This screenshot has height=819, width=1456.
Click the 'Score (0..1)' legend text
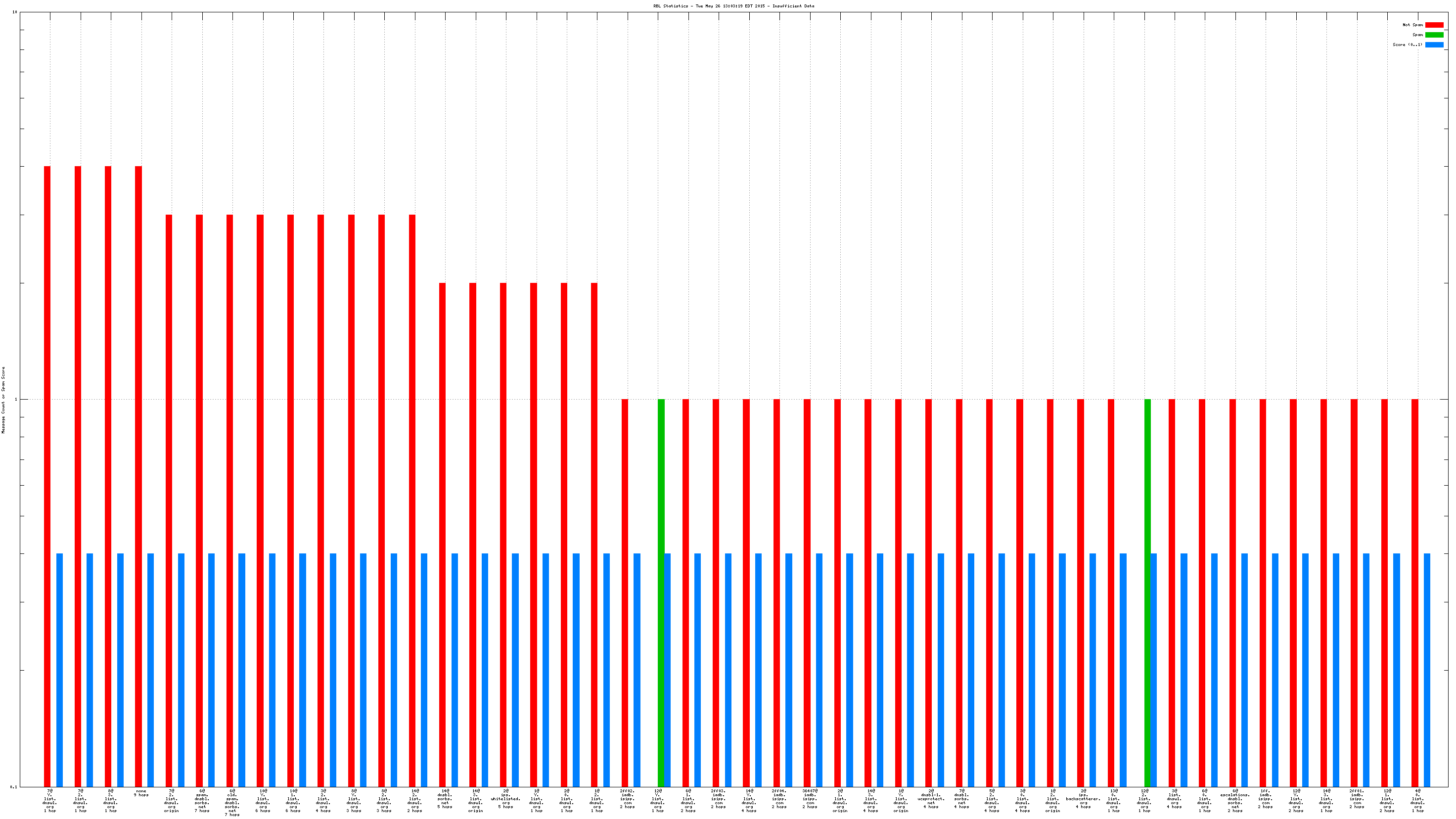click(1408, 45)
